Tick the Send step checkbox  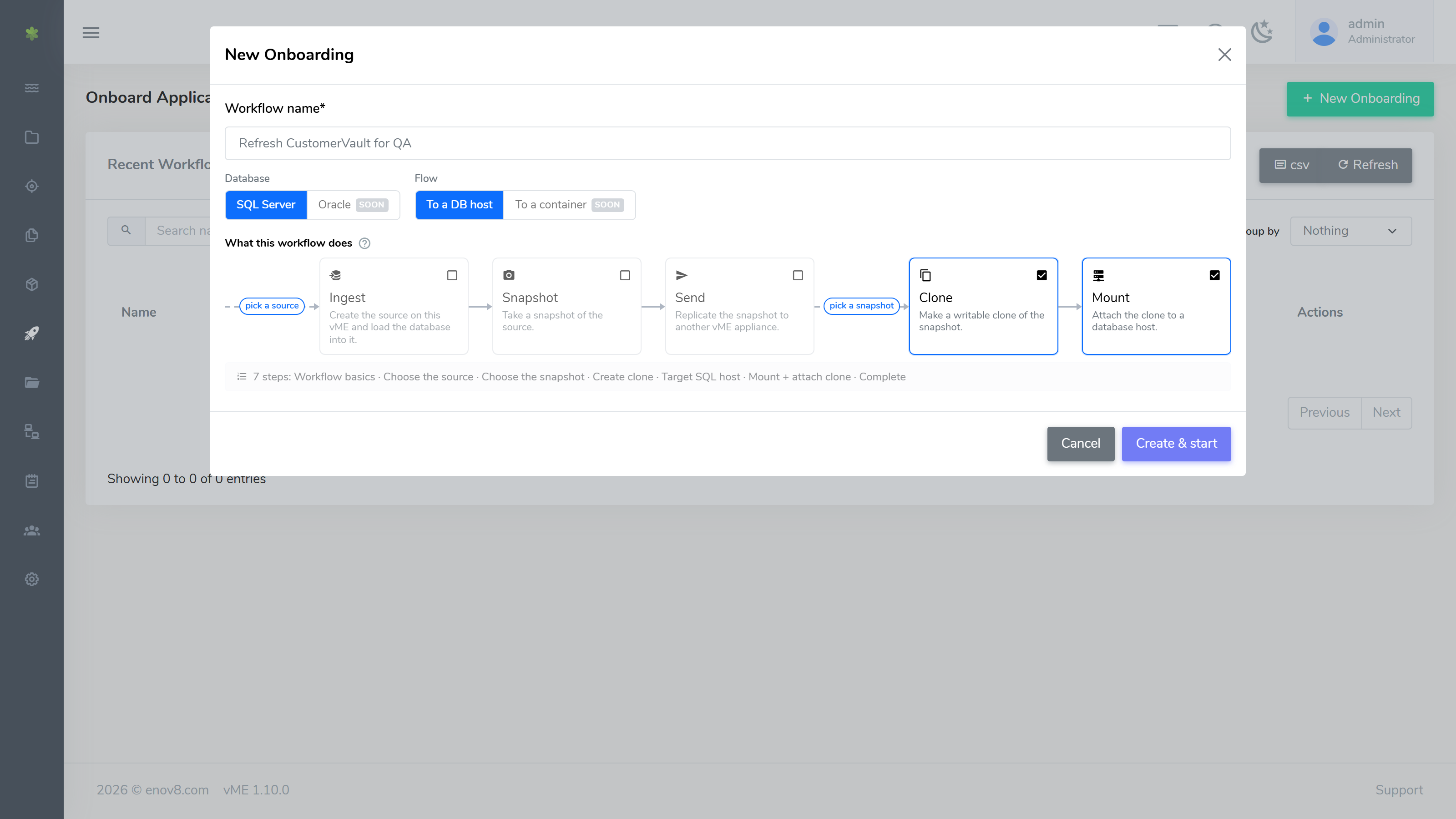click(798, 275)
